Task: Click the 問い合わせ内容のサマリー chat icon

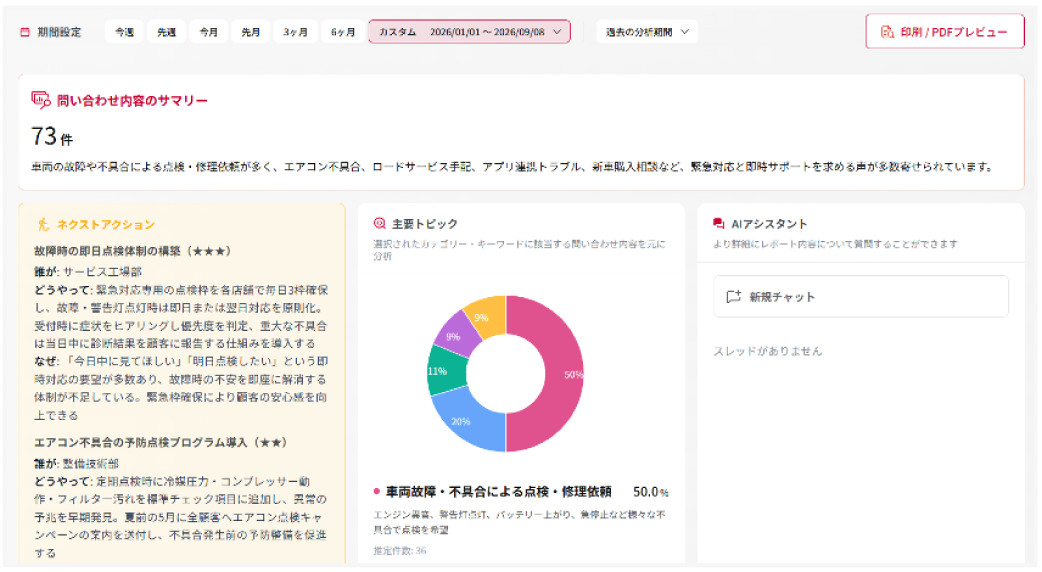Action: (x=41, y=100)
